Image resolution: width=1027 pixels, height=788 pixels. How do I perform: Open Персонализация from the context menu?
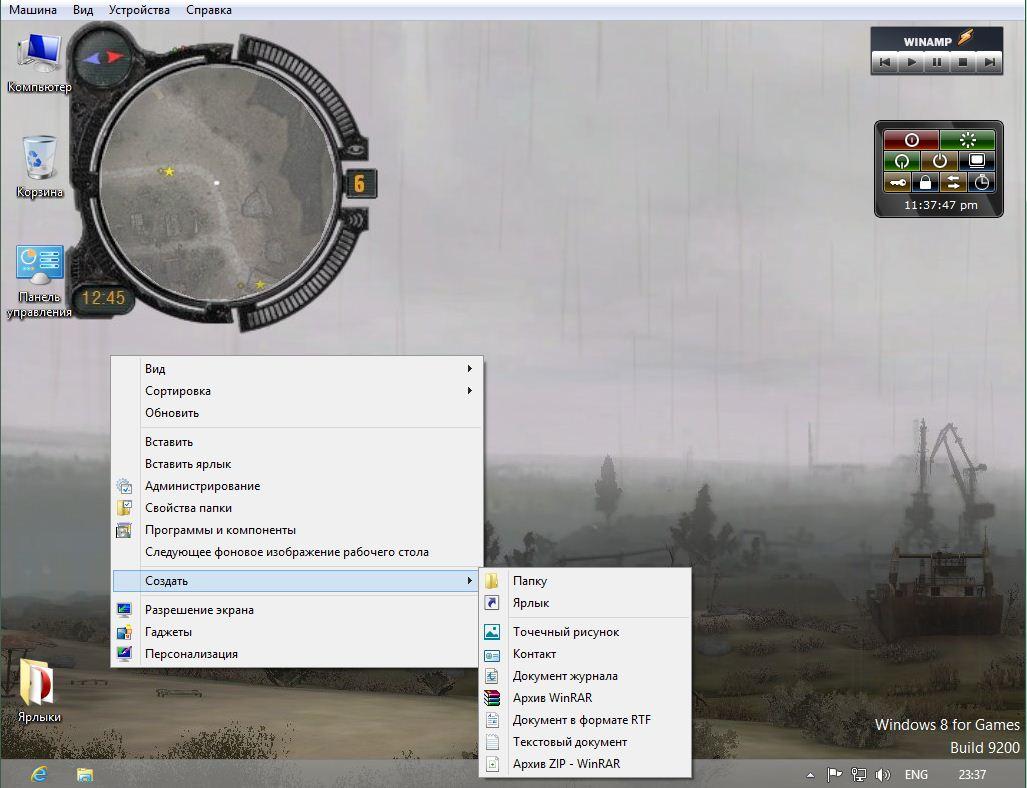[297, 654]
